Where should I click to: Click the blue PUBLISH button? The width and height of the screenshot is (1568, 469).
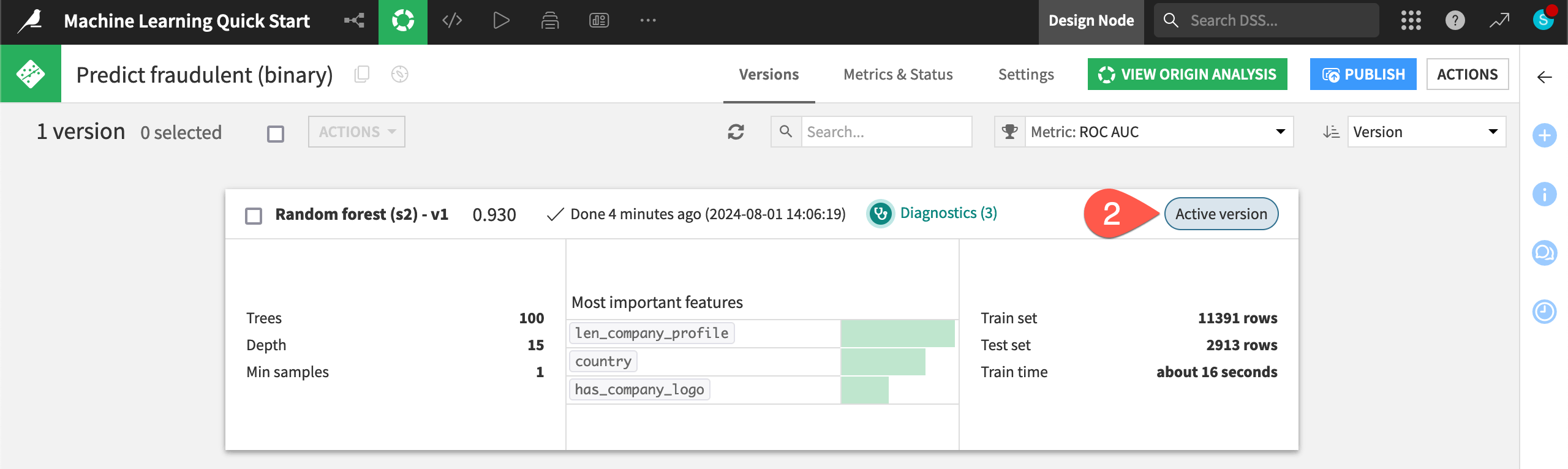[1363, 75]
